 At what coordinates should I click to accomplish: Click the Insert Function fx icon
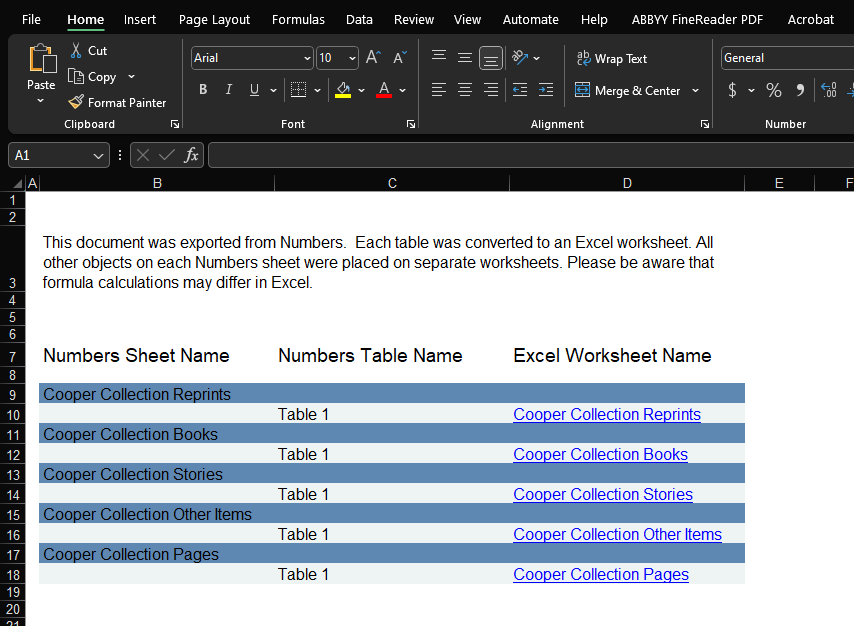point(191,155)
